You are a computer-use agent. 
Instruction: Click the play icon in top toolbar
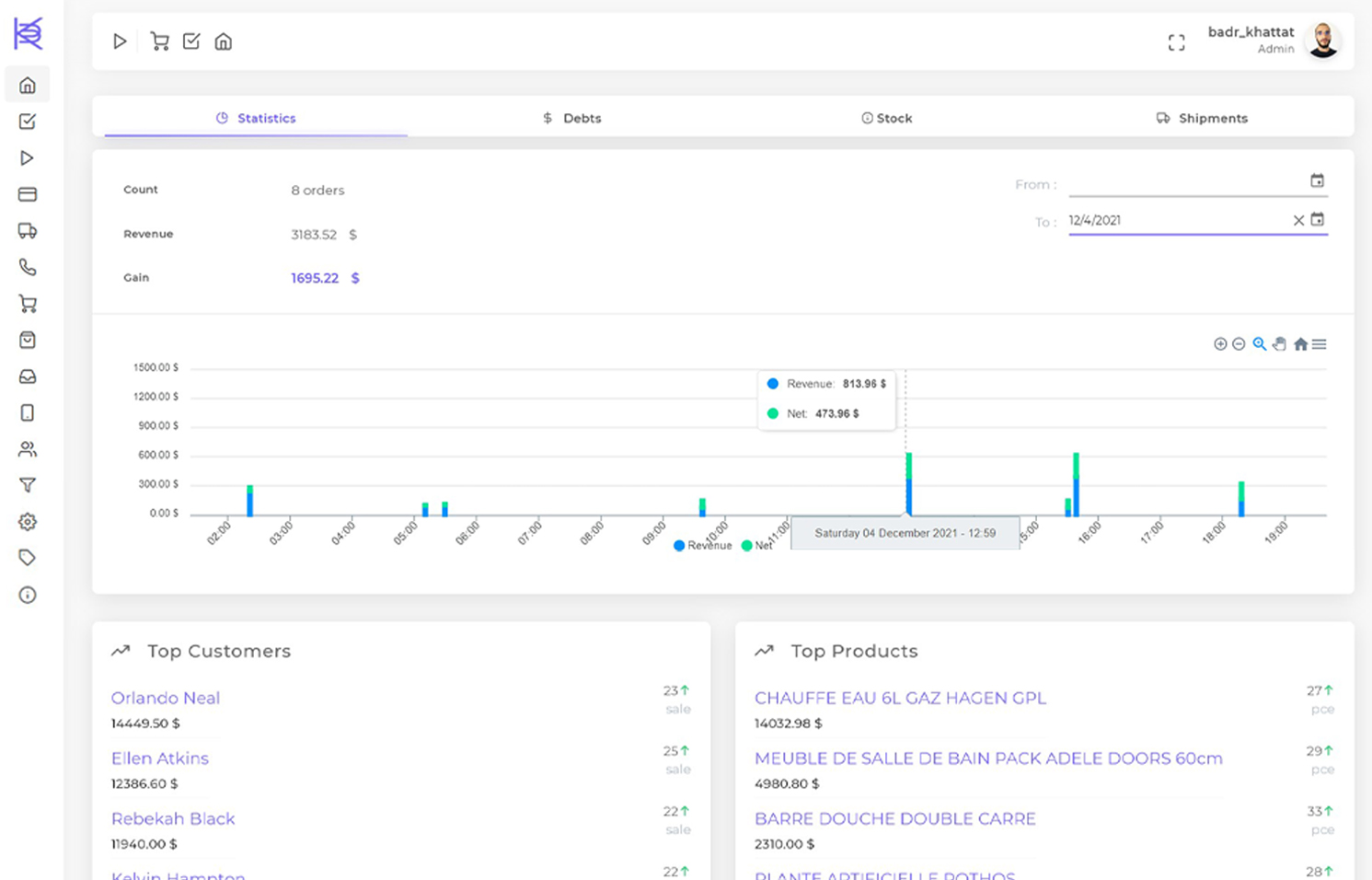click(120, 41)
